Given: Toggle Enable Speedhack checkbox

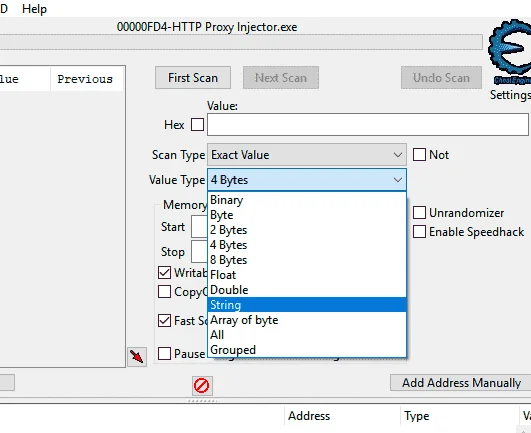Looking at the screenshot, I should point(419,232).
